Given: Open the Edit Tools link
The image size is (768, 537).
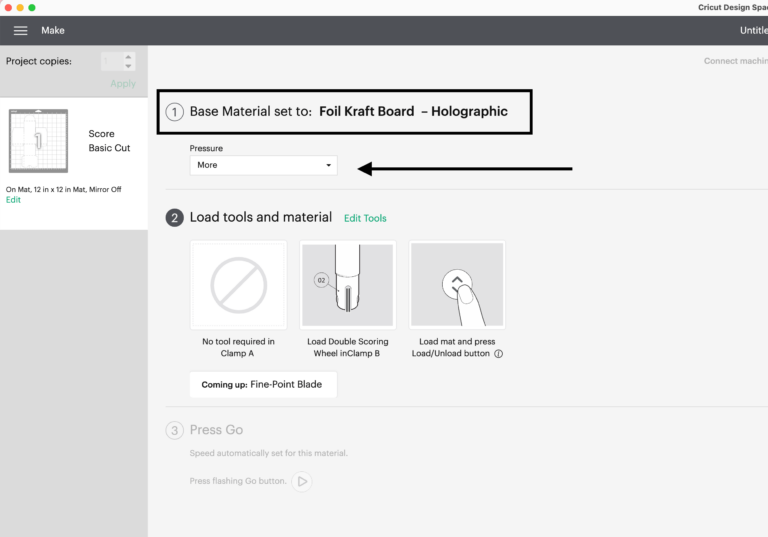Looking at the screenshot, I should [365, 218].
